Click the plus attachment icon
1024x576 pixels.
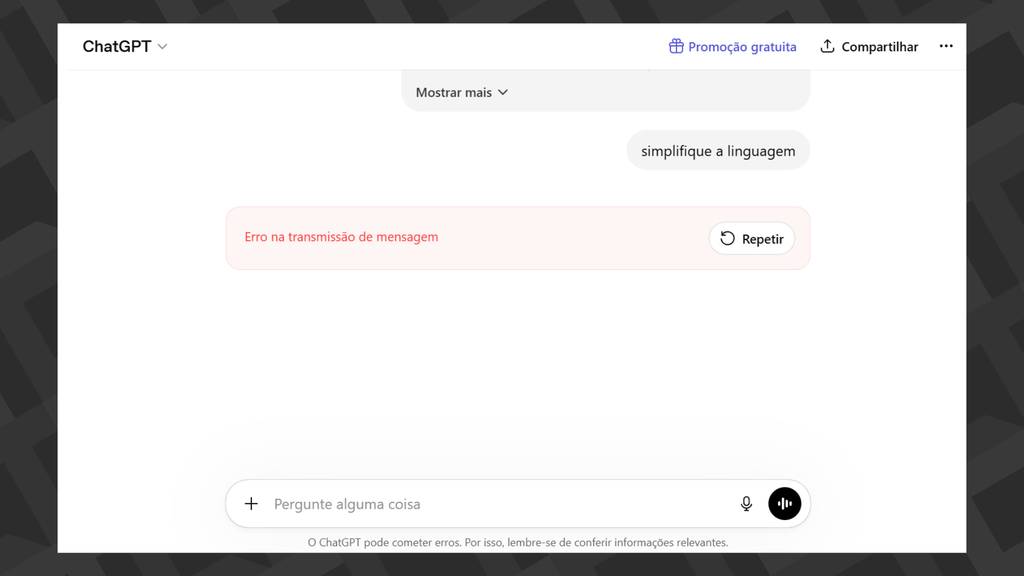click(x=251, y=504)
